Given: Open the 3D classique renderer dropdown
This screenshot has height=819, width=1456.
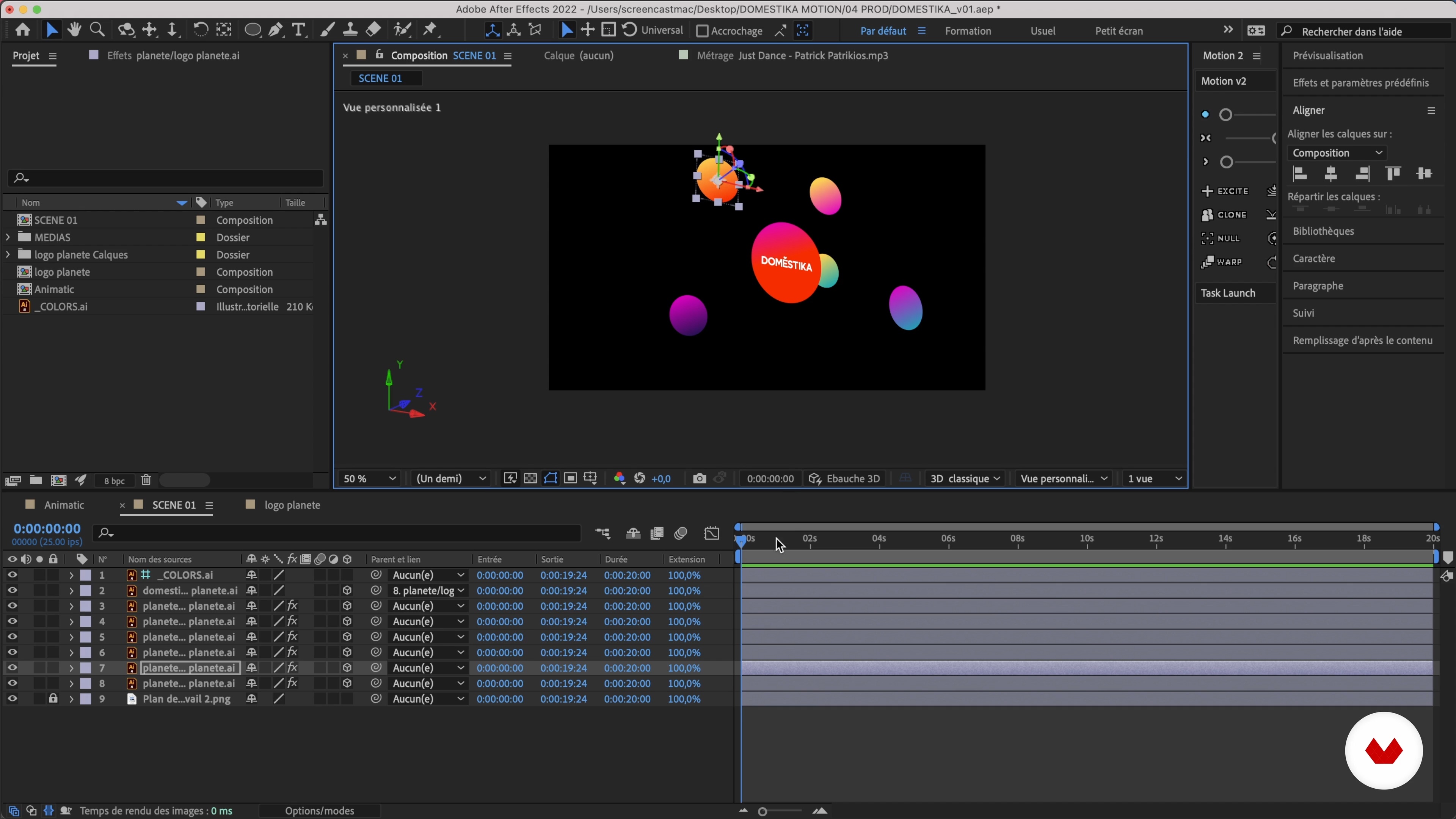Looking at the screenshot, I should click(965, 479).
